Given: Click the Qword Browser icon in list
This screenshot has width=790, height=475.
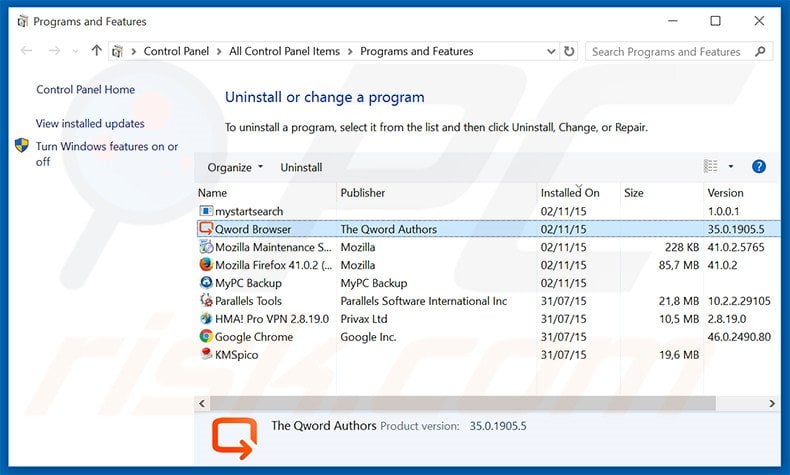Looking at the screenshot, I should click(206, 229).
